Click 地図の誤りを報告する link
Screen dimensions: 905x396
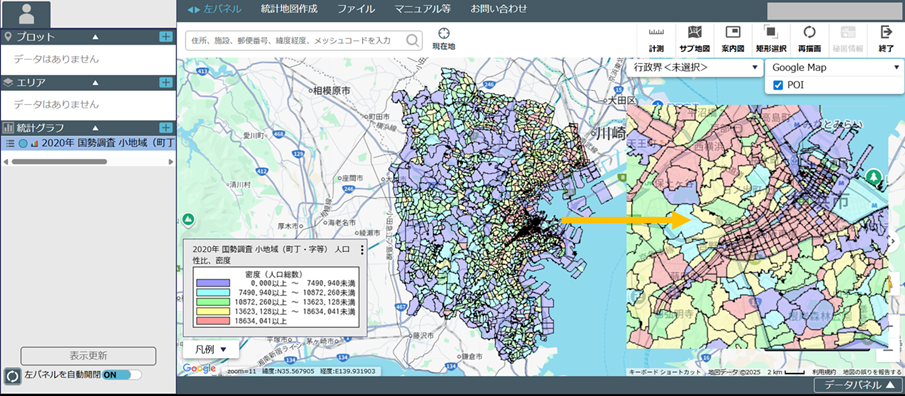872,372
